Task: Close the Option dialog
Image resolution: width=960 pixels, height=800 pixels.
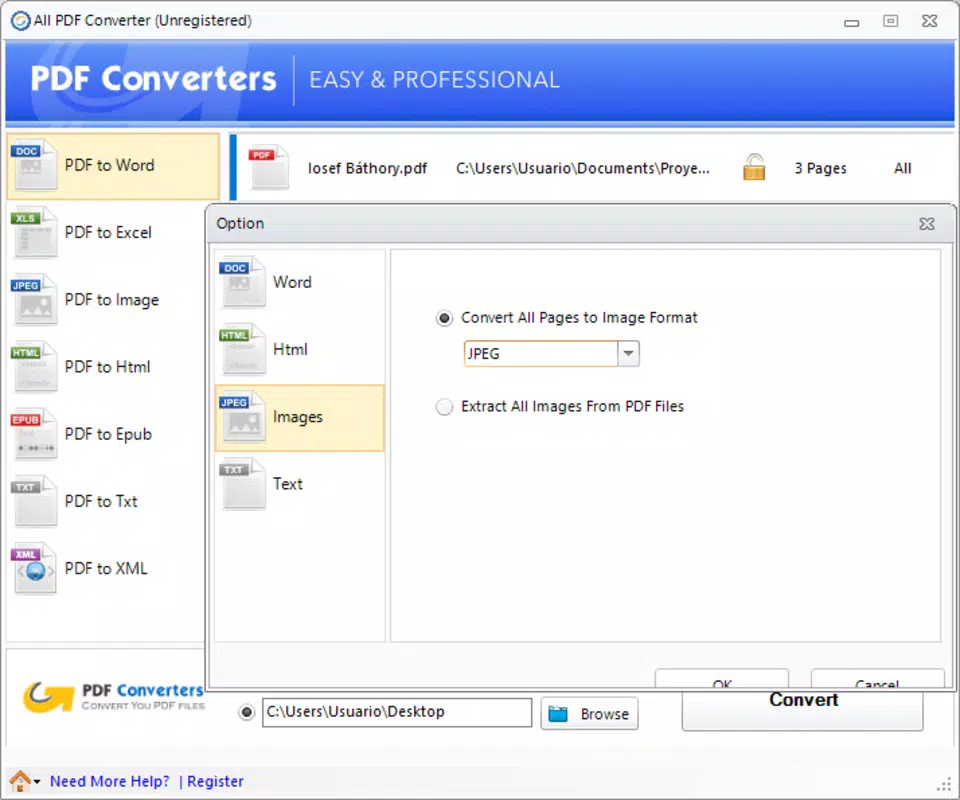Action: [927, 224]
